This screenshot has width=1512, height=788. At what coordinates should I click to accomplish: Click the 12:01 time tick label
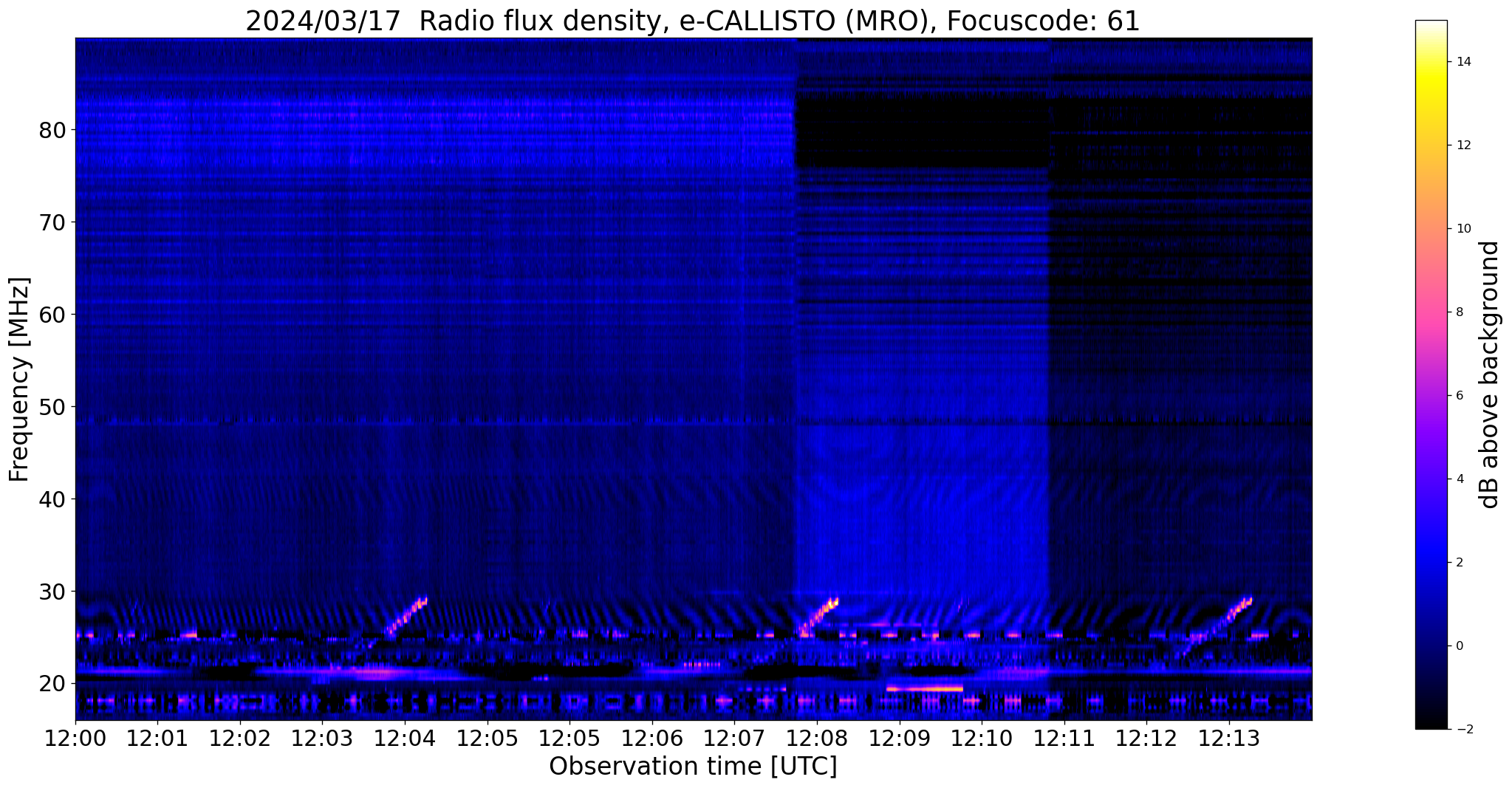(x=157, y=739)
